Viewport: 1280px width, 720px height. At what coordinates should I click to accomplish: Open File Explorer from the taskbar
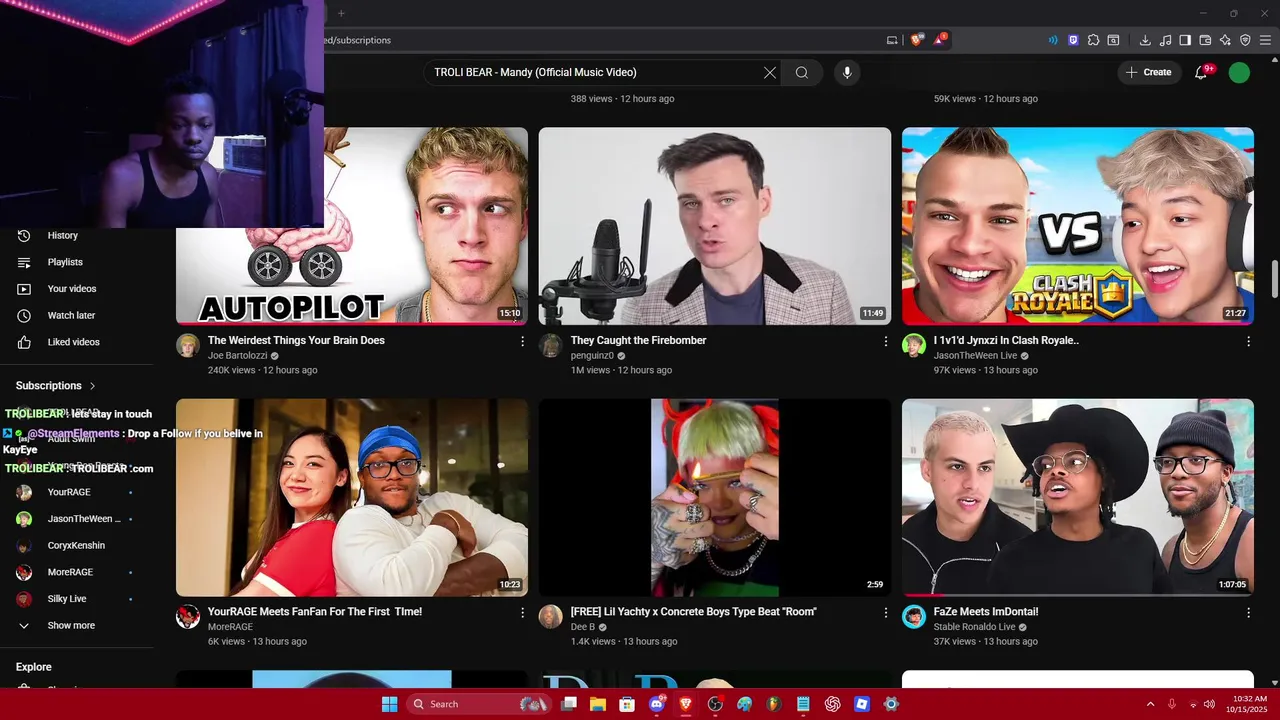click(x=598, y=704)
